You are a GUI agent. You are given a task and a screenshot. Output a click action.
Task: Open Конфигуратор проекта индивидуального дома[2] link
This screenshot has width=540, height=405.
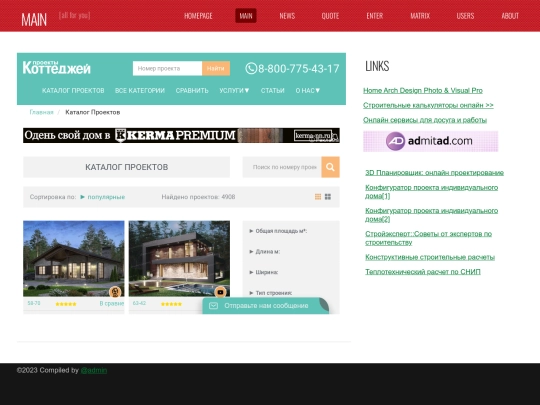click(432, 215)
